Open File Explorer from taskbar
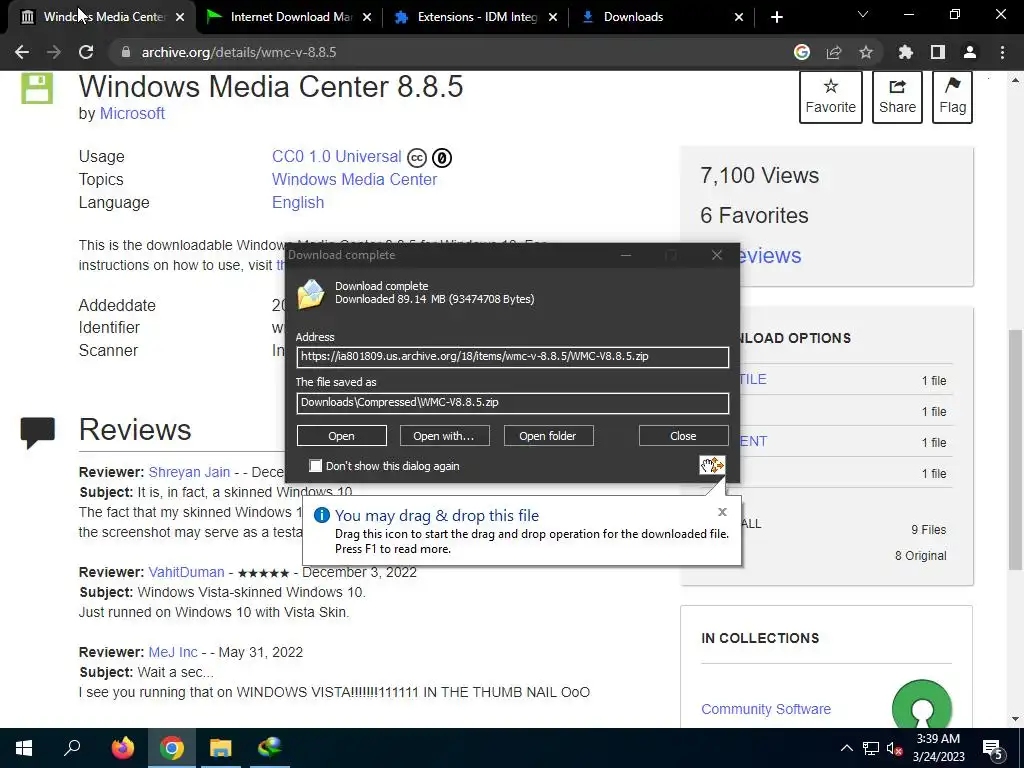 221,748
